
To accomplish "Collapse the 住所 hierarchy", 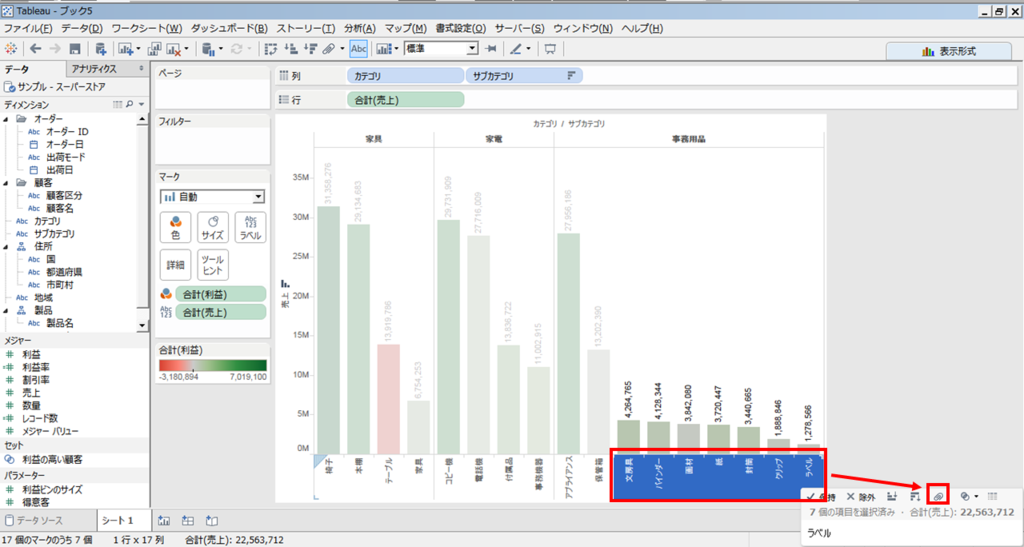I will click(x=6, y=247).
